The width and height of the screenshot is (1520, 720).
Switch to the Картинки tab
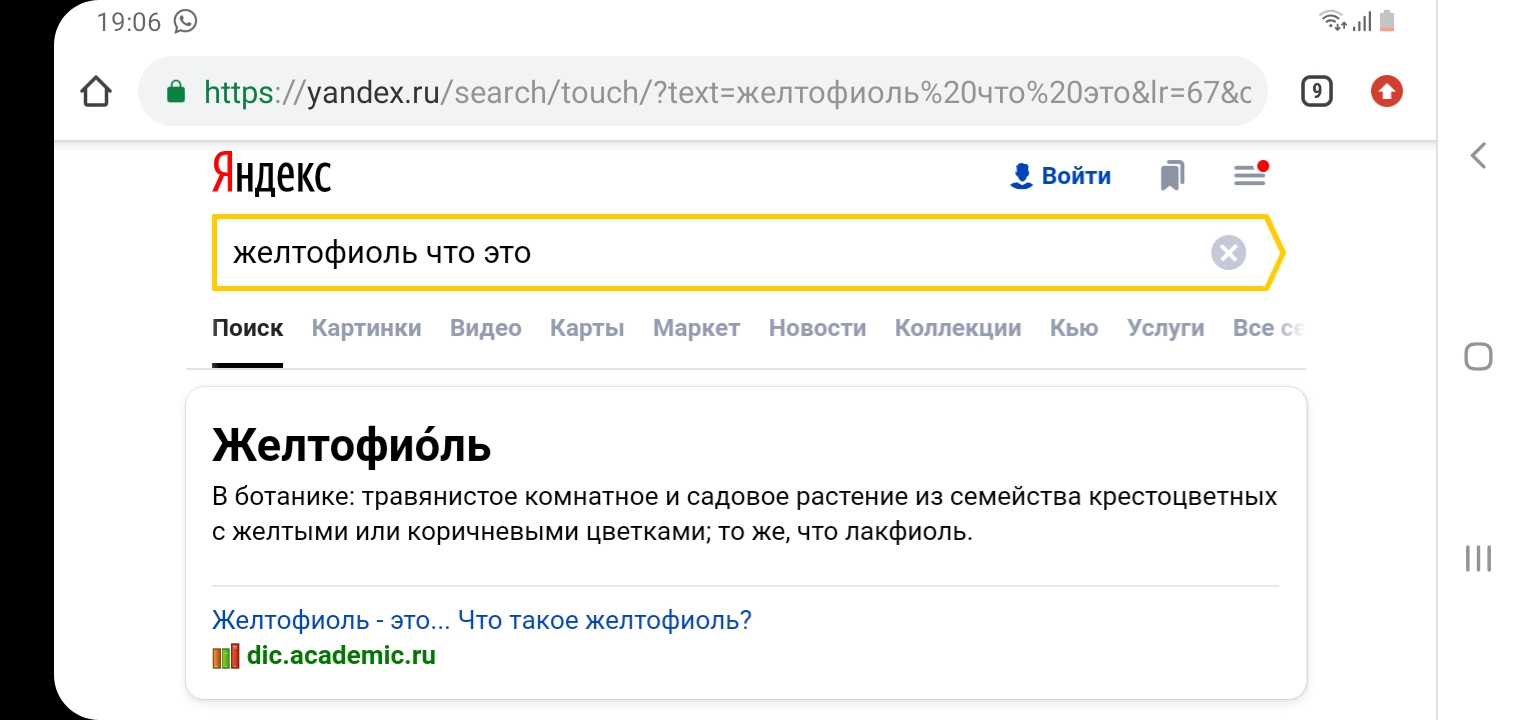(x=366, y=328)
